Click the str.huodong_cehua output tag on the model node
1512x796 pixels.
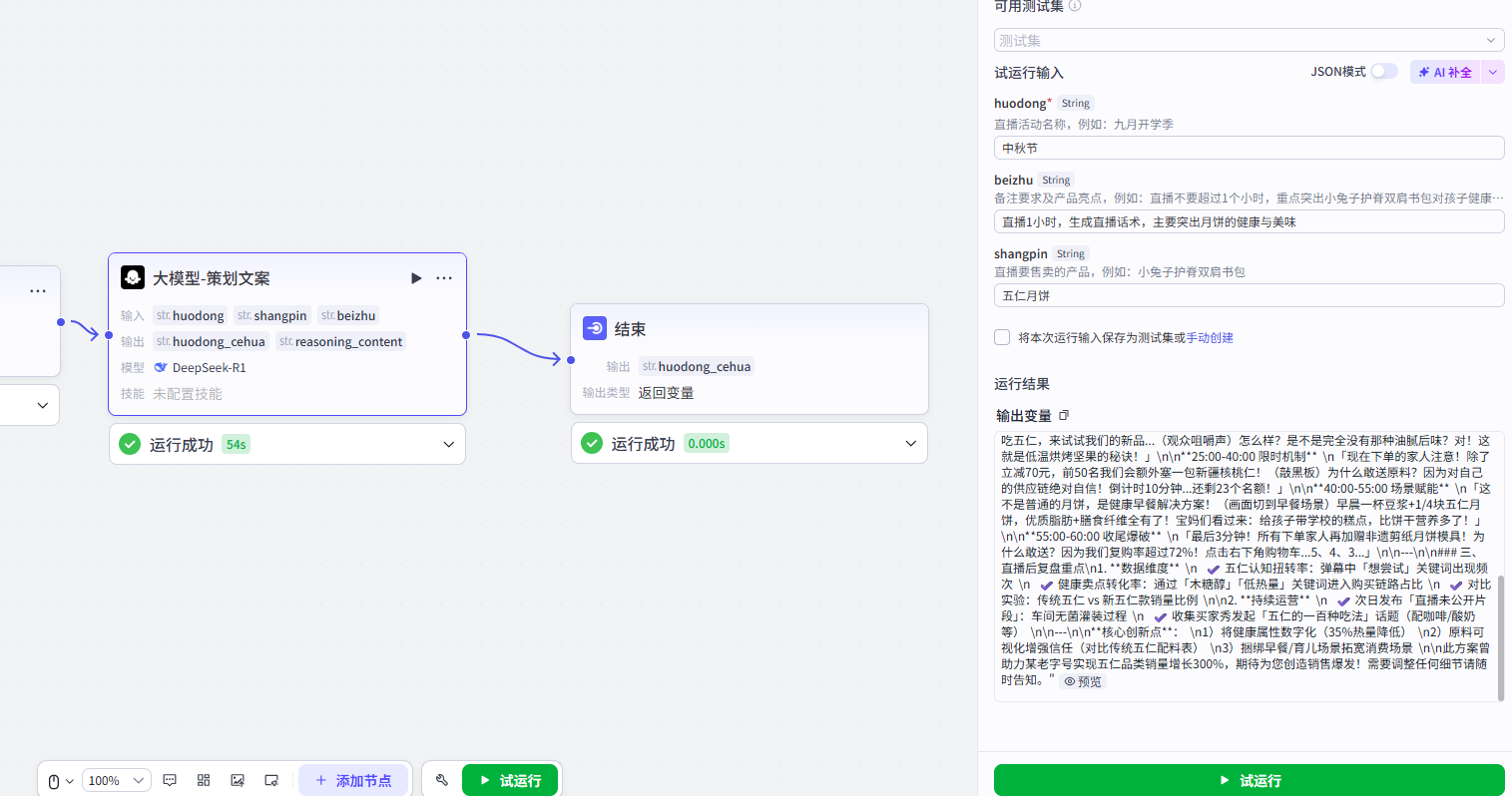[x=211, y=341]
